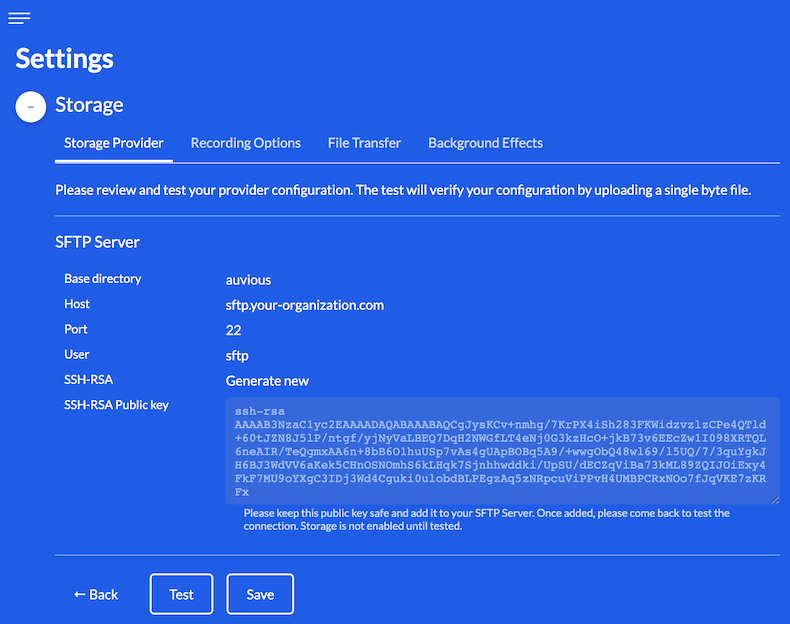Click the Storage section title
This screenshot has height=624, width=790.
pyautogui.click(x=89, y=105)
